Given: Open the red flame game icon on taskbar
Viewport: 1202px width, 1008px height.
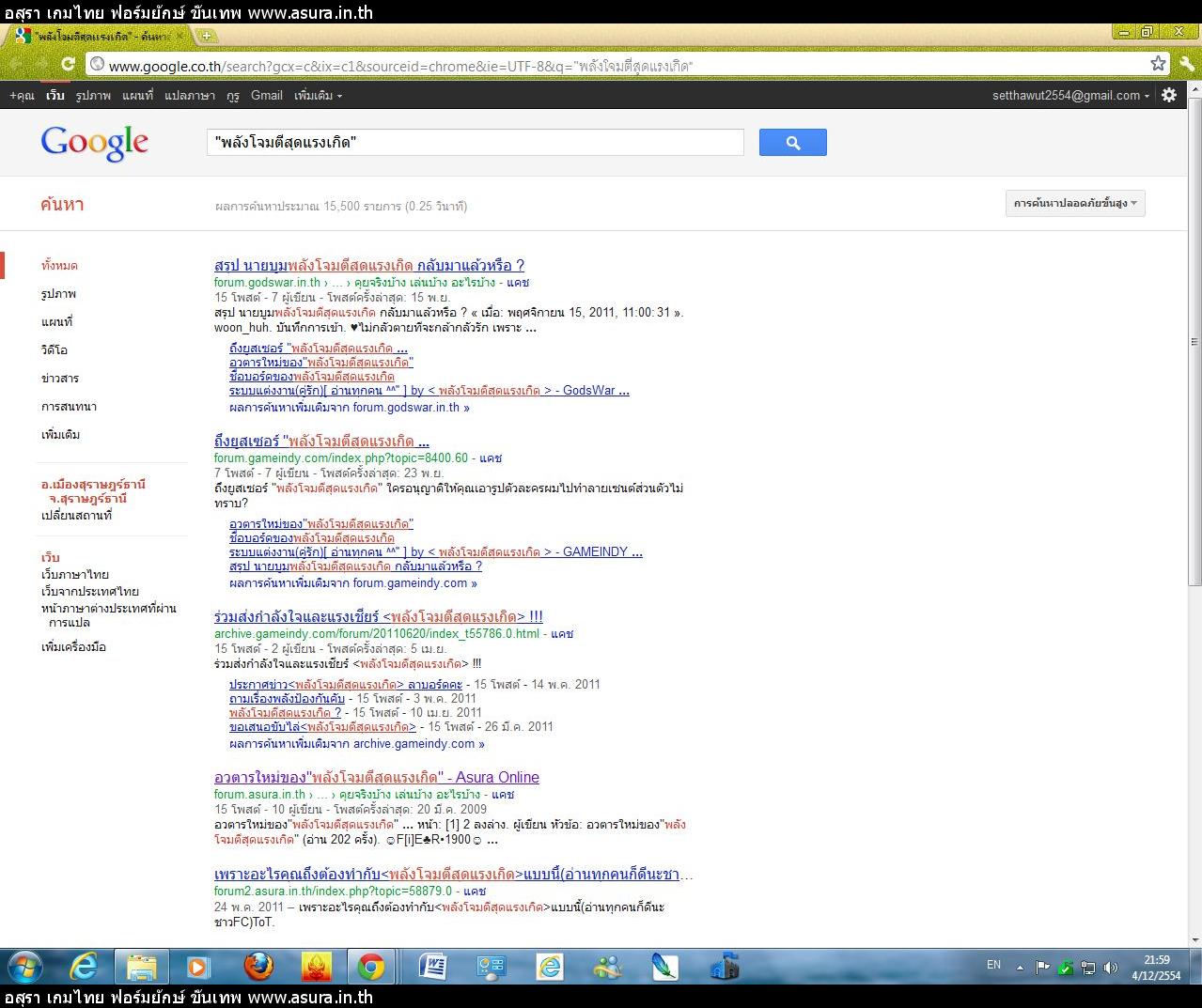Looking at the screenshot, I should coord(315,967).
